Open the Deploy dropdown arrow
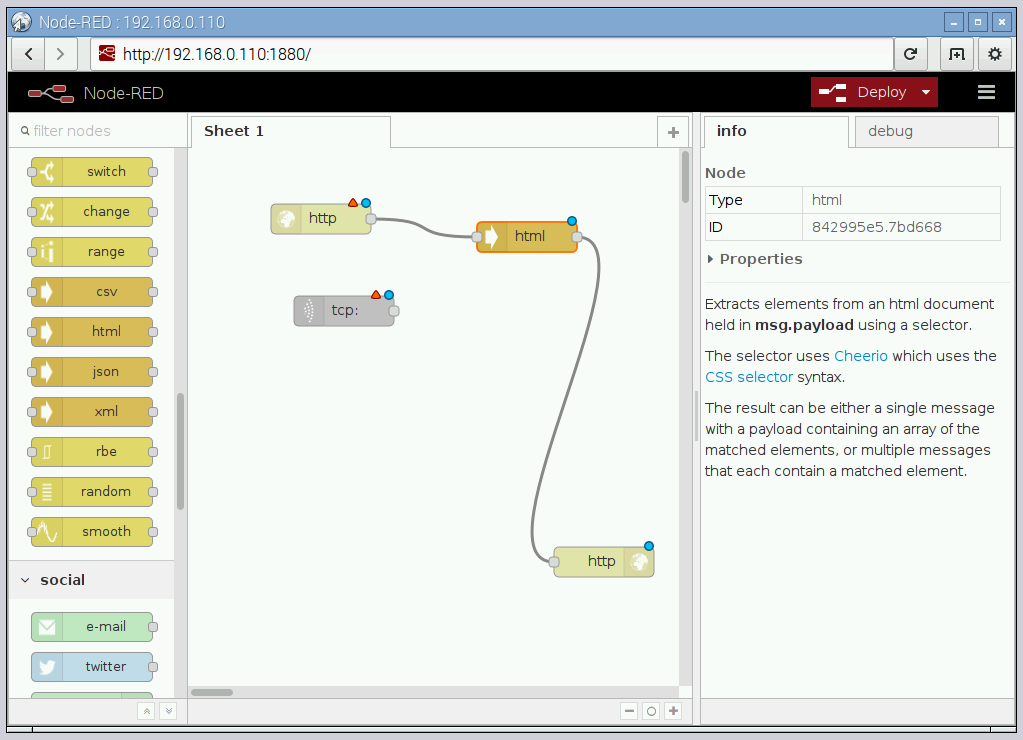The height and width of the screenshot is (740, 1023). click(x=926, y=92)
